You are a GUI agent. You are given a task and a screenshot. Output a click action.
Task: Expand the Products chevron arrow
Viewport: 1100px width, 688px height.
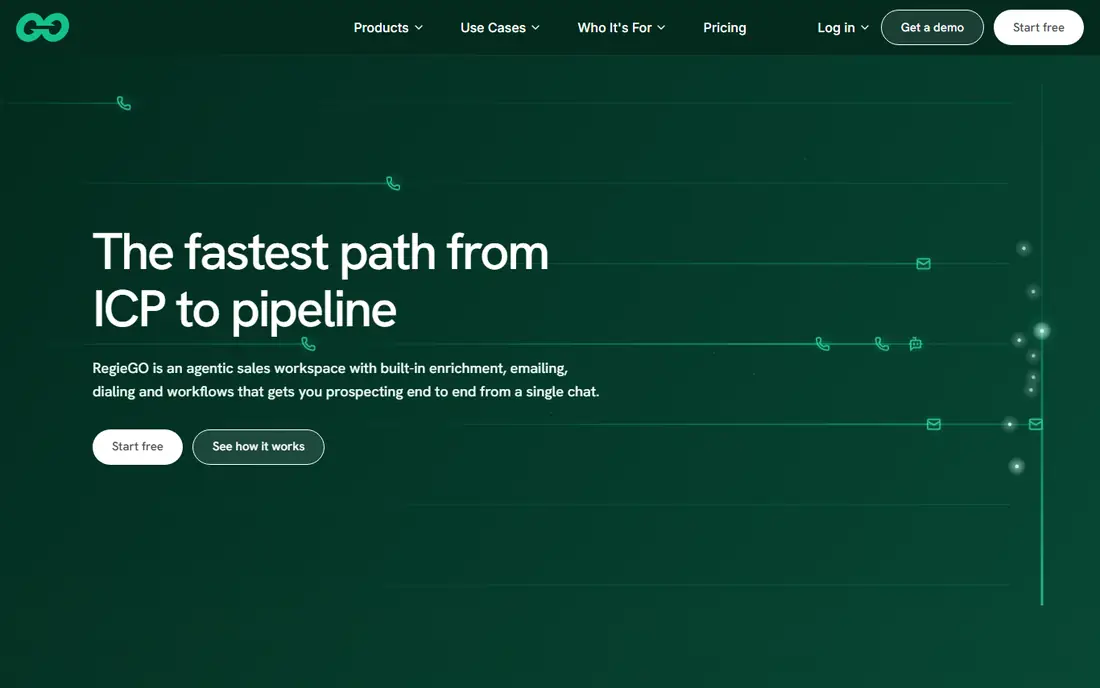pyautogui.click(x=419, y=28)
